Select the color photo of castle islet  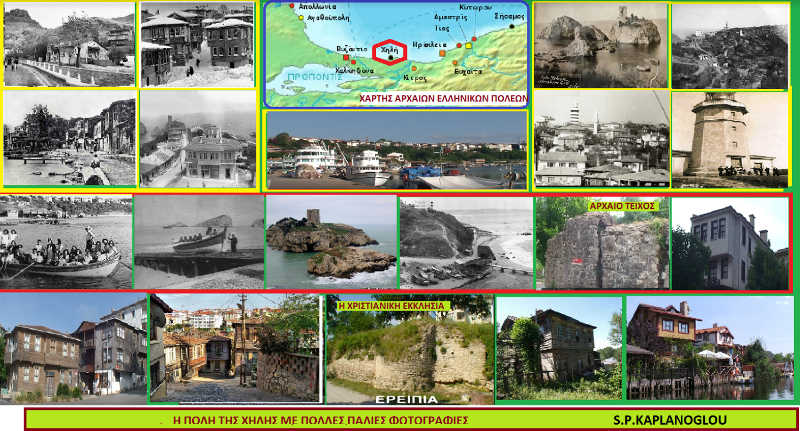click(330, 240)
